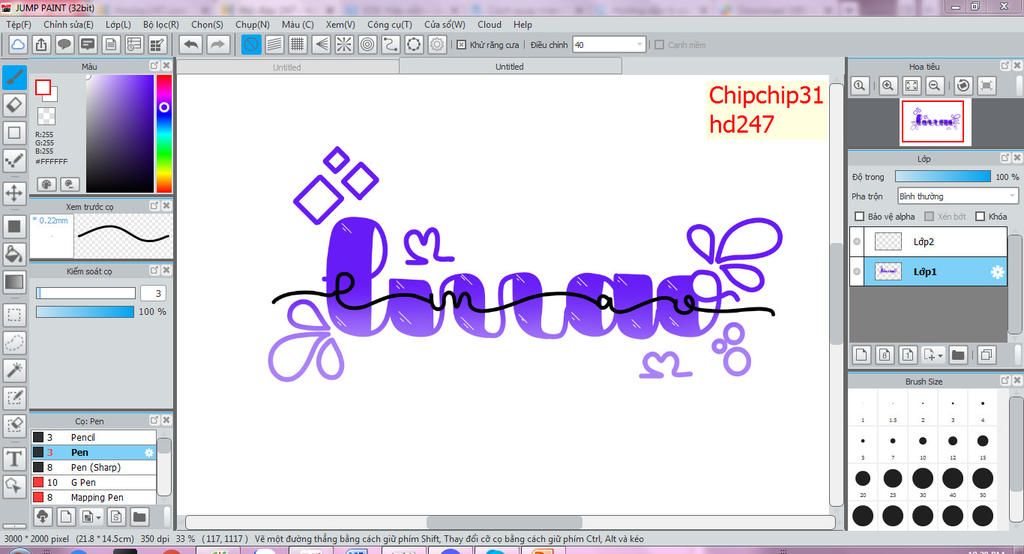The image size is (1024, 554).
Task: Select the Eraser tool
Action: point(14,105)
